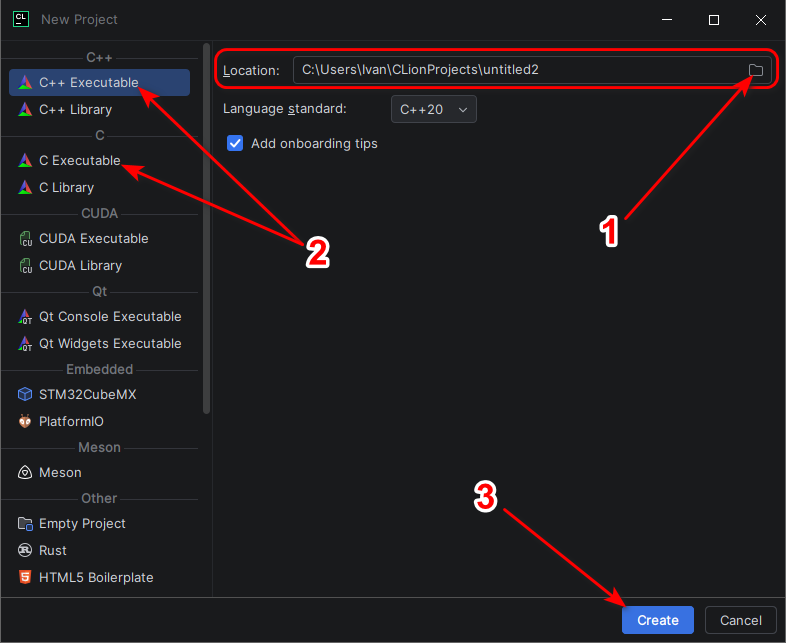
Task: Select C++ Executable project type
Action: point(99,82)
